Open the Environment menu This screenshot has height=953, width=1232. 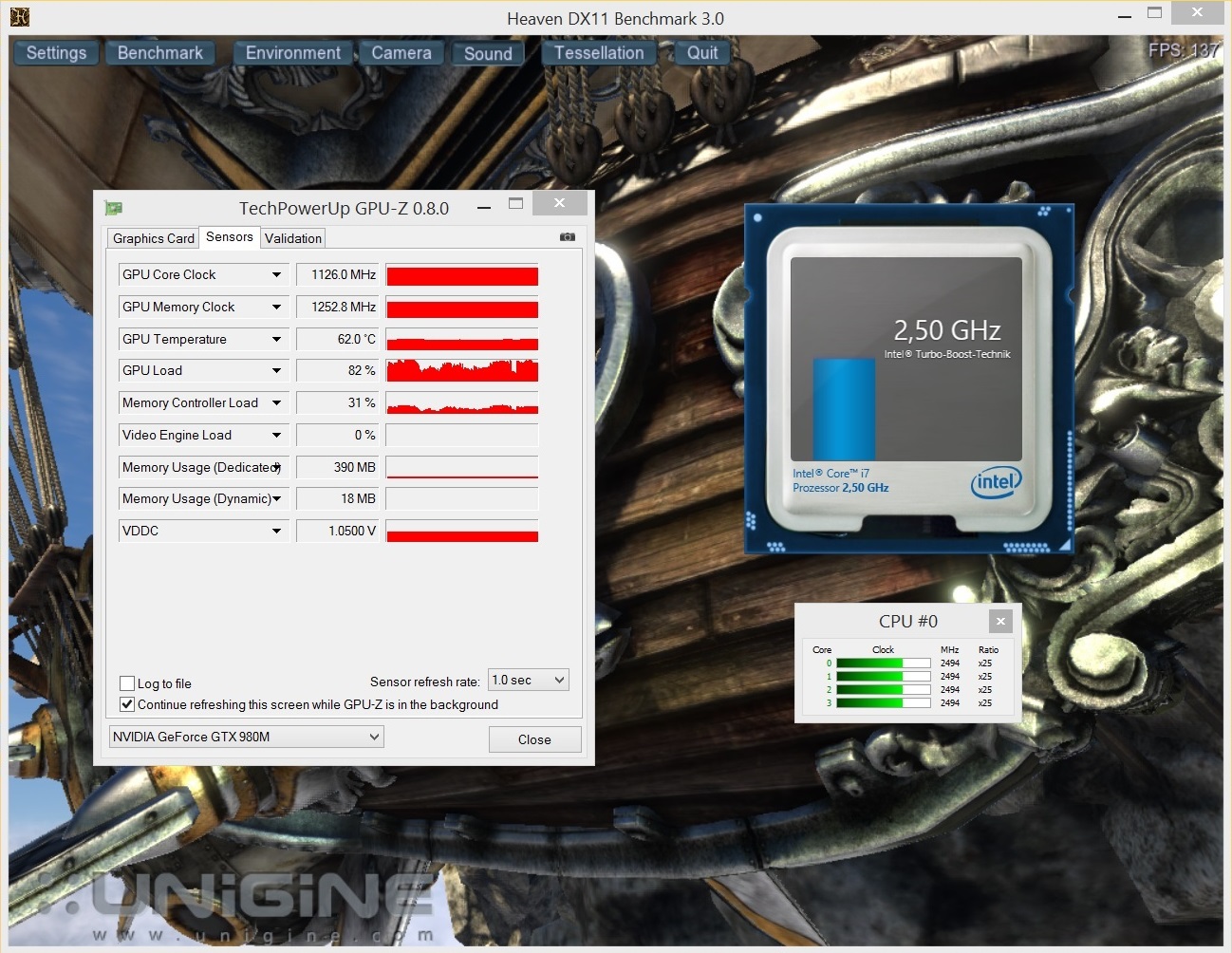coord(293,53)
